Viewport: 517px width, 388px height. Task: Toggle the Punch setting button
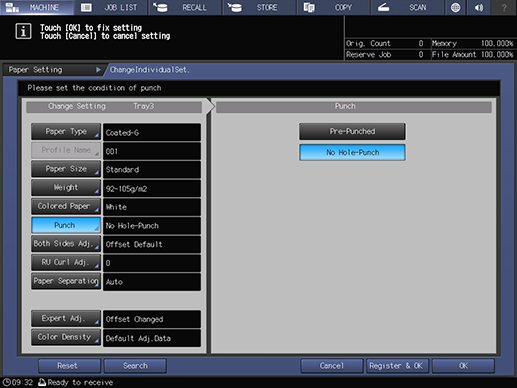[x=66, y=225]
